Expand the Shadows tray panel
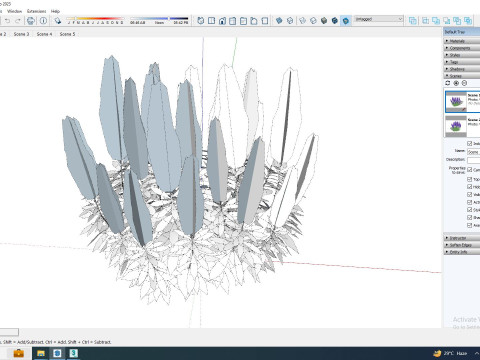Viewport: 480px width, 360px height. click(462, 69)
